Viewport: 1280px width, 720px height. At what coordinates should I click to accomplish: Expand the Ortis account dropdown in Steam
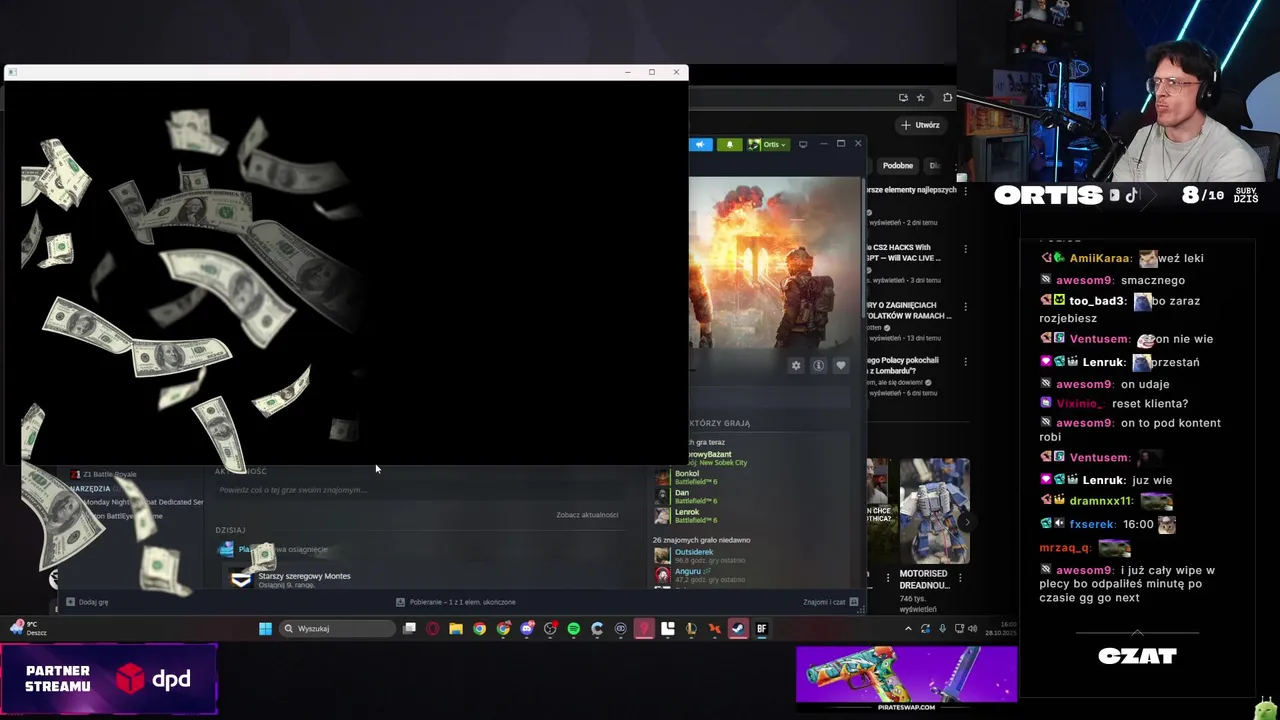pos(768,144)
